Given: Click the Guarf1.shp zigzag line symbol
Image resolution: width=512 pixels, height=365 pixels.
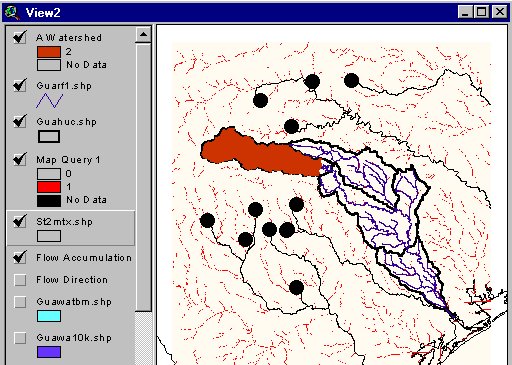Looking at the screenshot, I should point(49,101).
